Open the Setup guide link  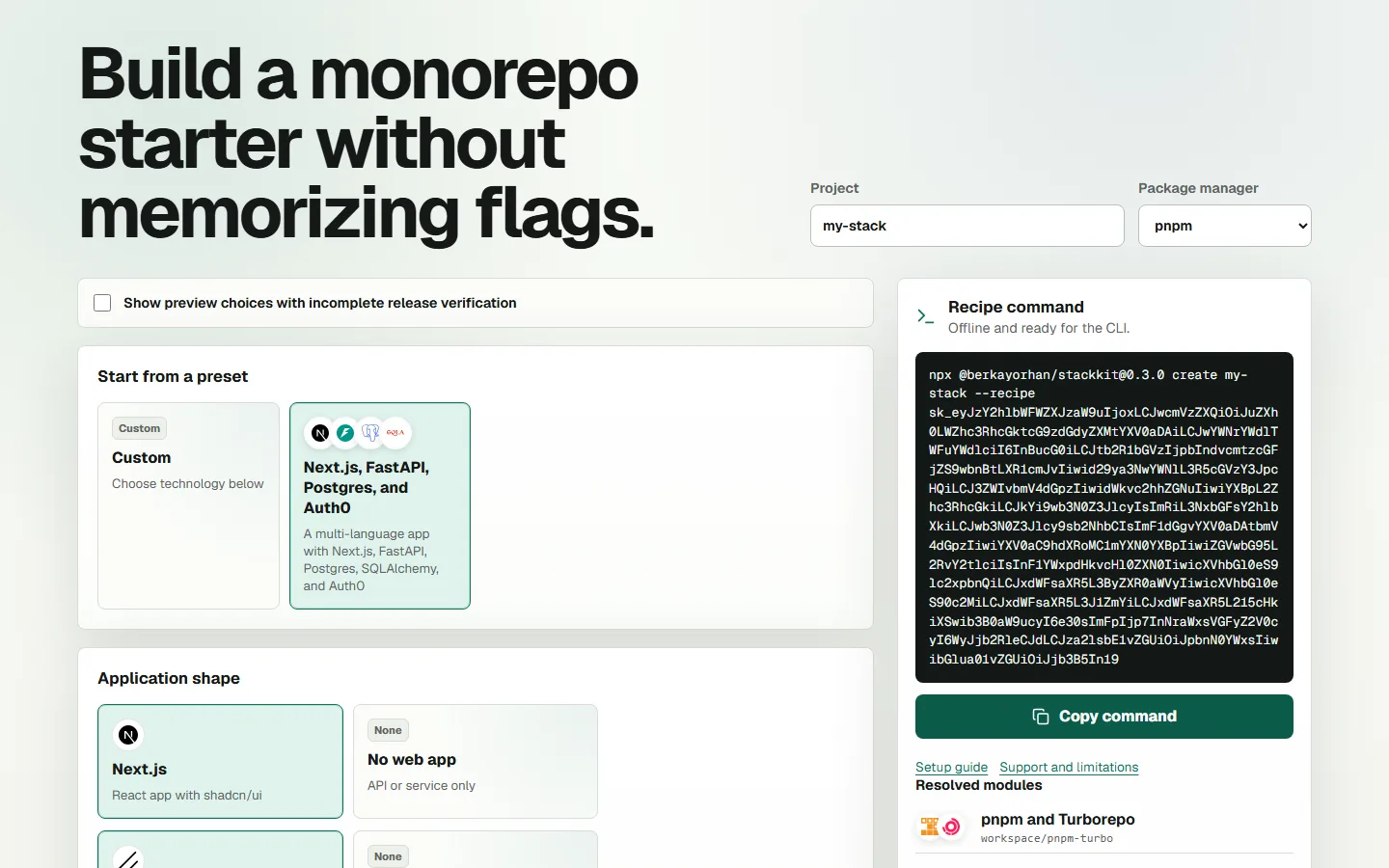click(951, 768)
